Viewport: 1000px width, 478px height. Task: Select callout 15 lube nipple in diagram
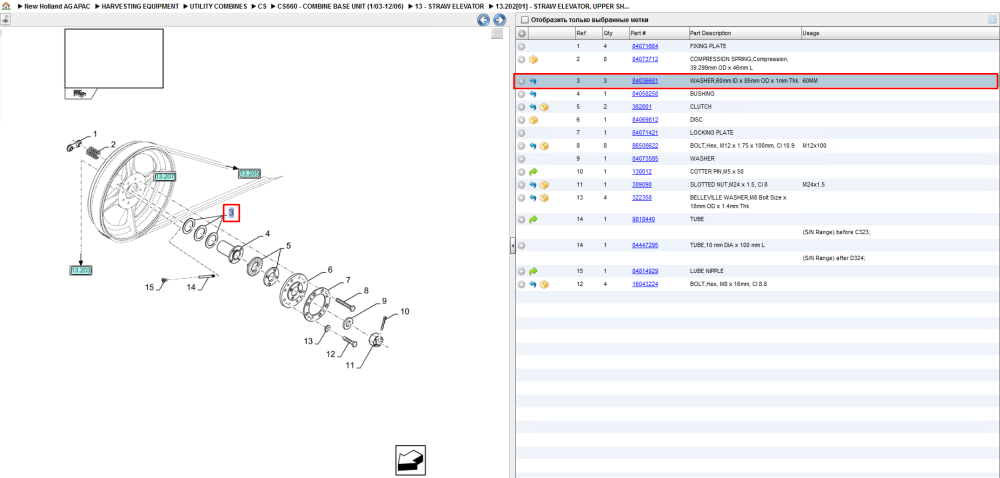(x=150, y=288)
